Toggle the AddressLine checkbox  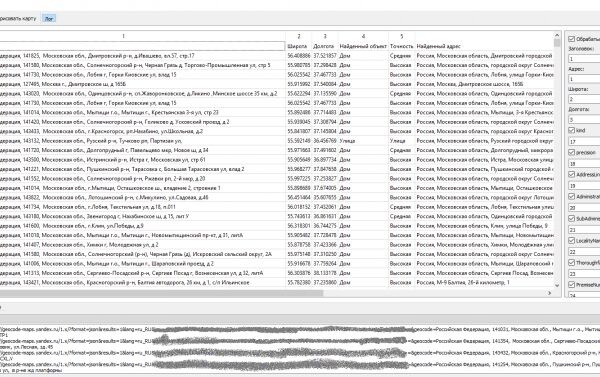point(571,175)
